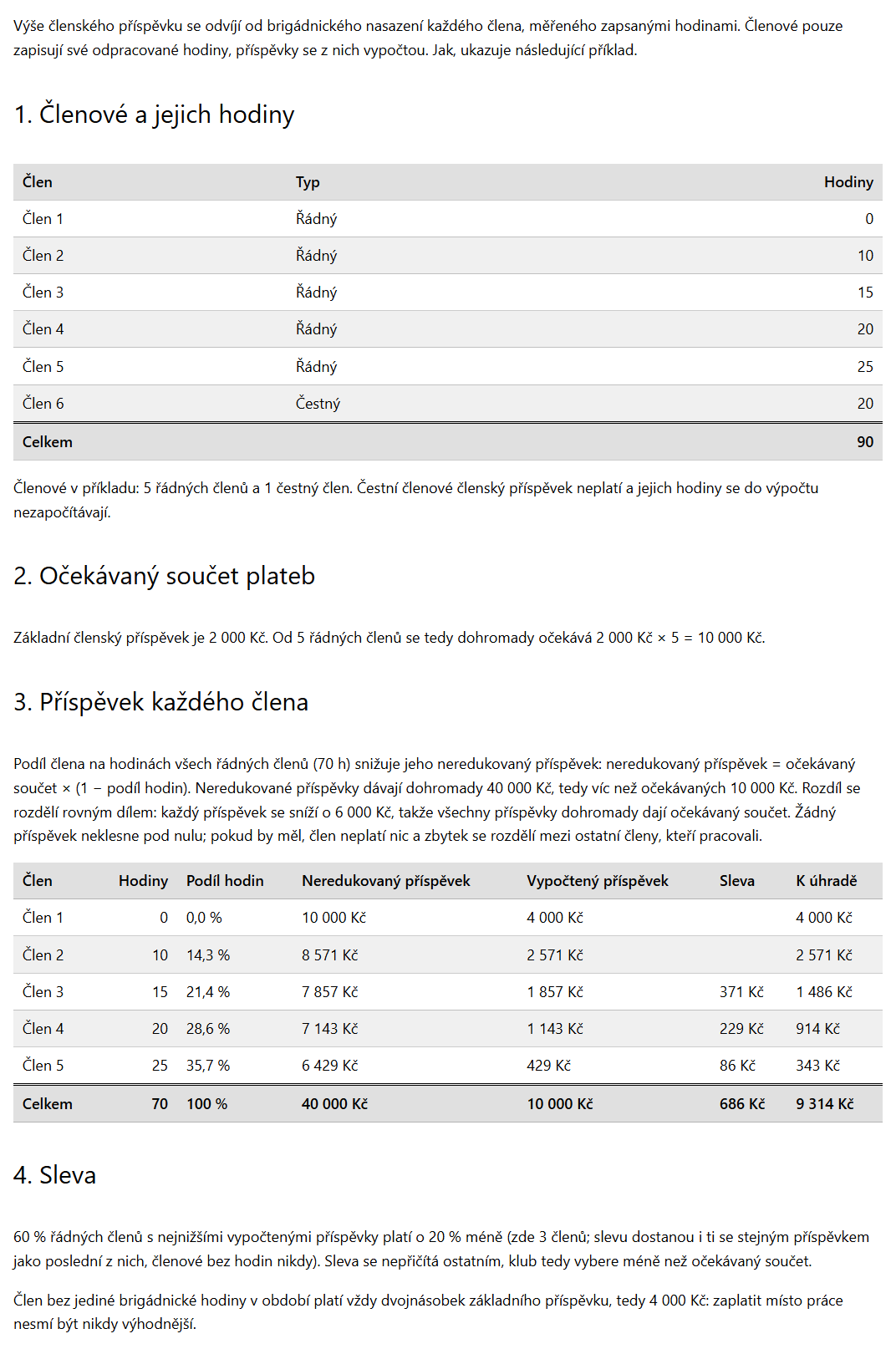Select the "2. Očekávaný součet plateb" heading
Image resolution: width=896 pixels, height=1349 pixels.
164,576
